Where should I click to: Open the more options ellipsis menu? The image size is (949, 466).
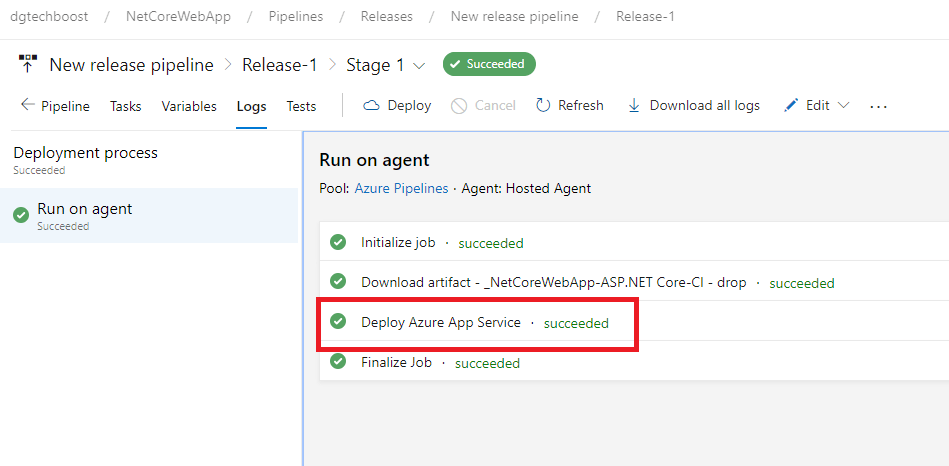click(x=878, y=106)
